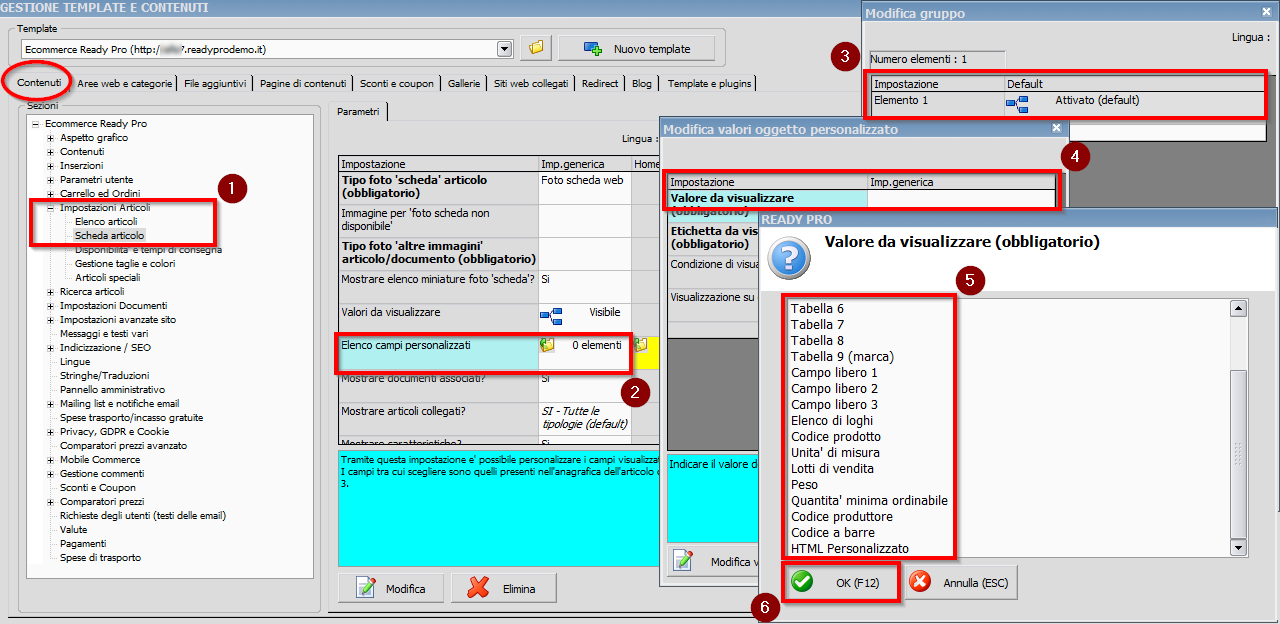
Task: Close the Modifica valori oggetto personalizzato window
Action: (x=1057, y=128)
